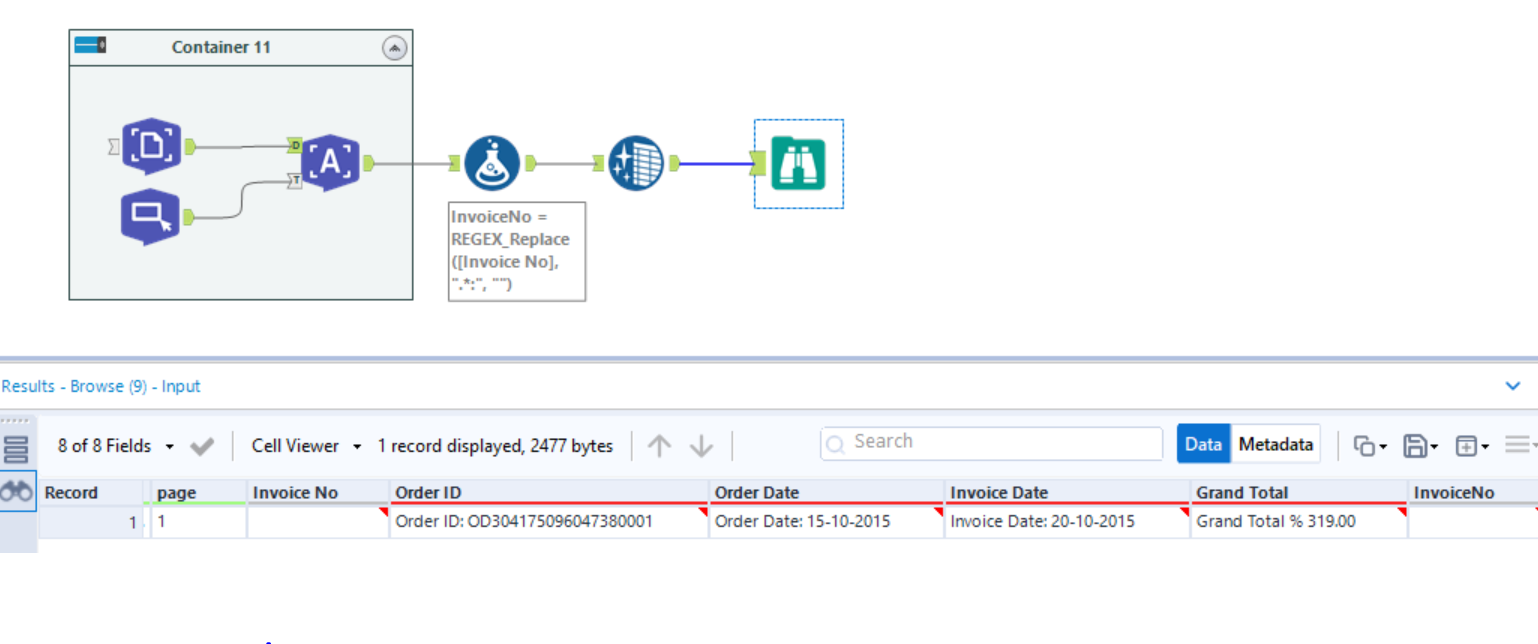This screenshot has height=644, width=1538.
Task: Click the Data Cleansing tool on the canvas
Action: [x=634, y=160]
